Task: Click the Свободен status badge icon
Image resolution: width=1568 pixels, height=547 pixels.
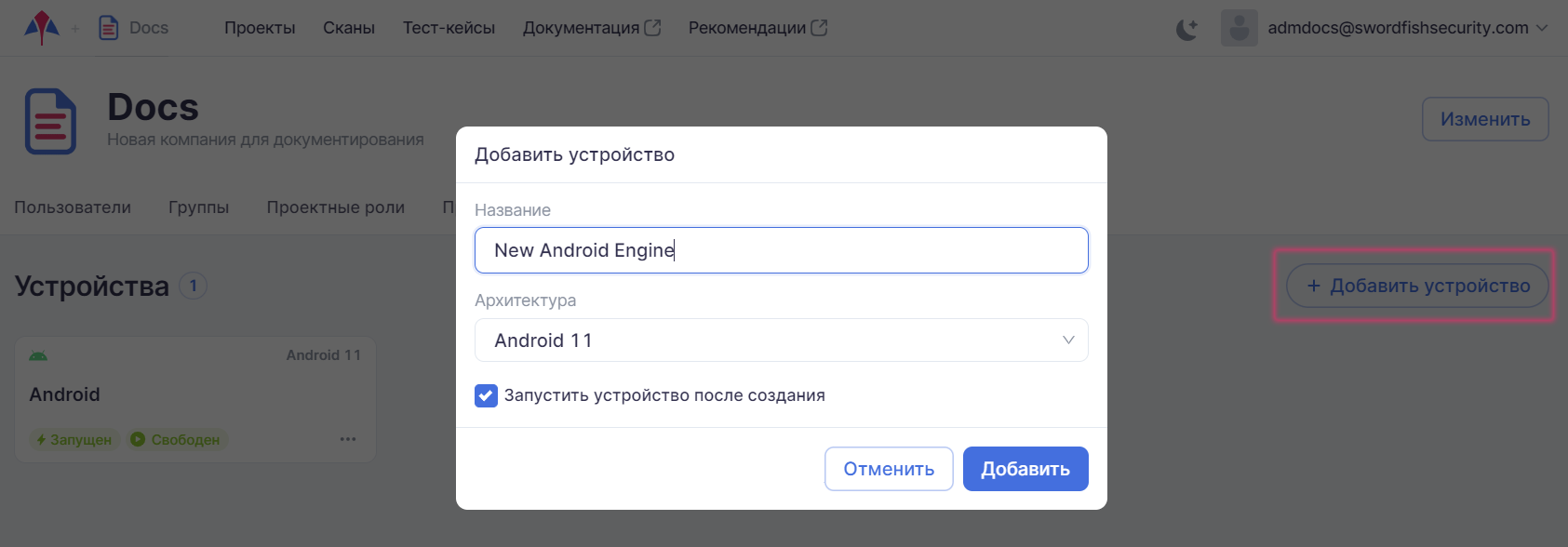Action: click(x=138, y=439)
